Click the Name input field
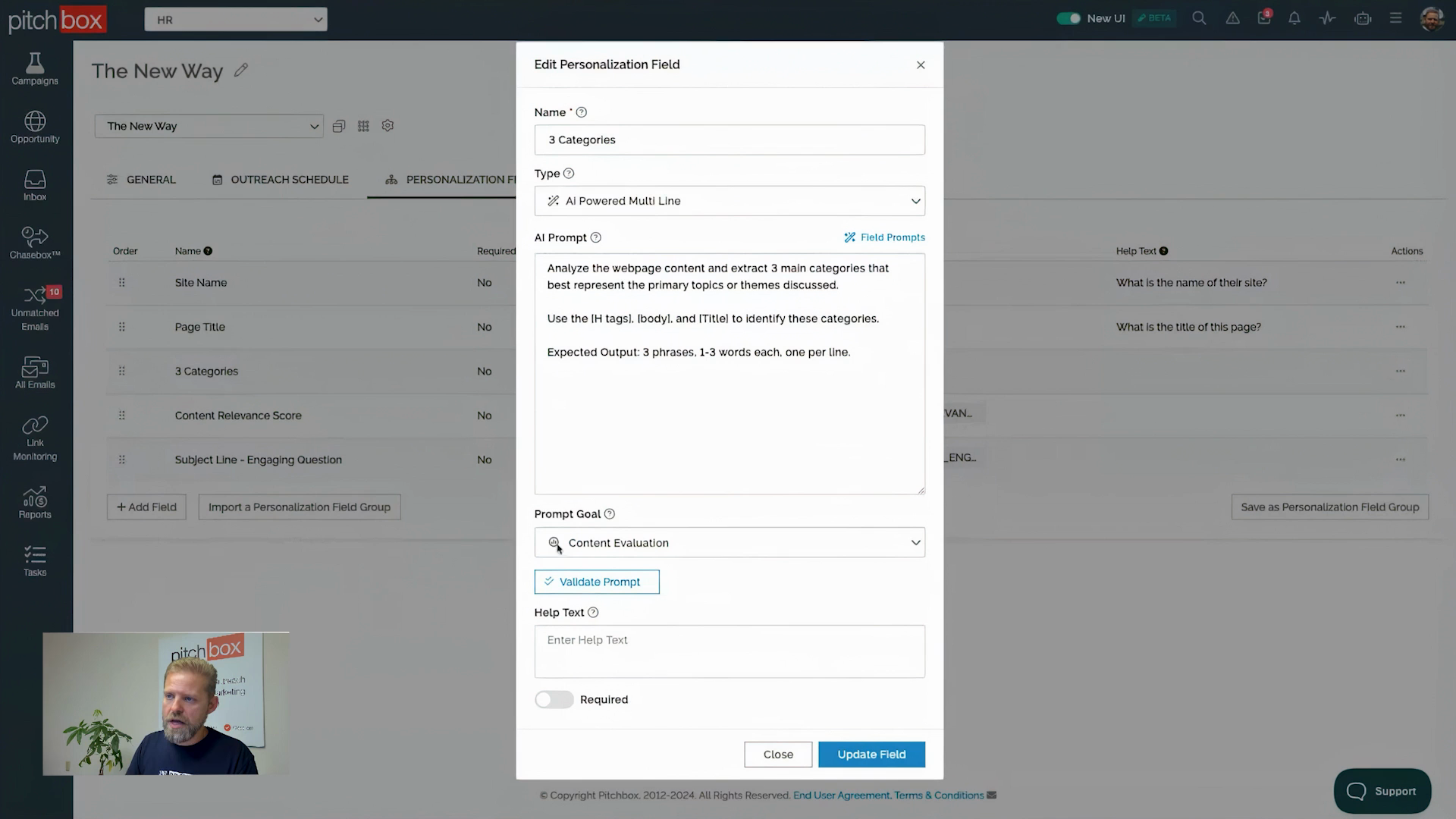This screenshot has width=1456, height=819. click(730, 140)
